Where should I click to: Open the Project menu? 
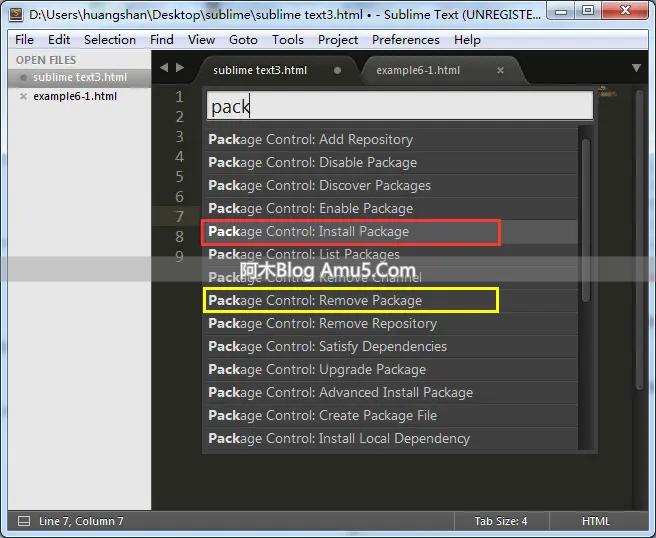(x=338, y=40)
